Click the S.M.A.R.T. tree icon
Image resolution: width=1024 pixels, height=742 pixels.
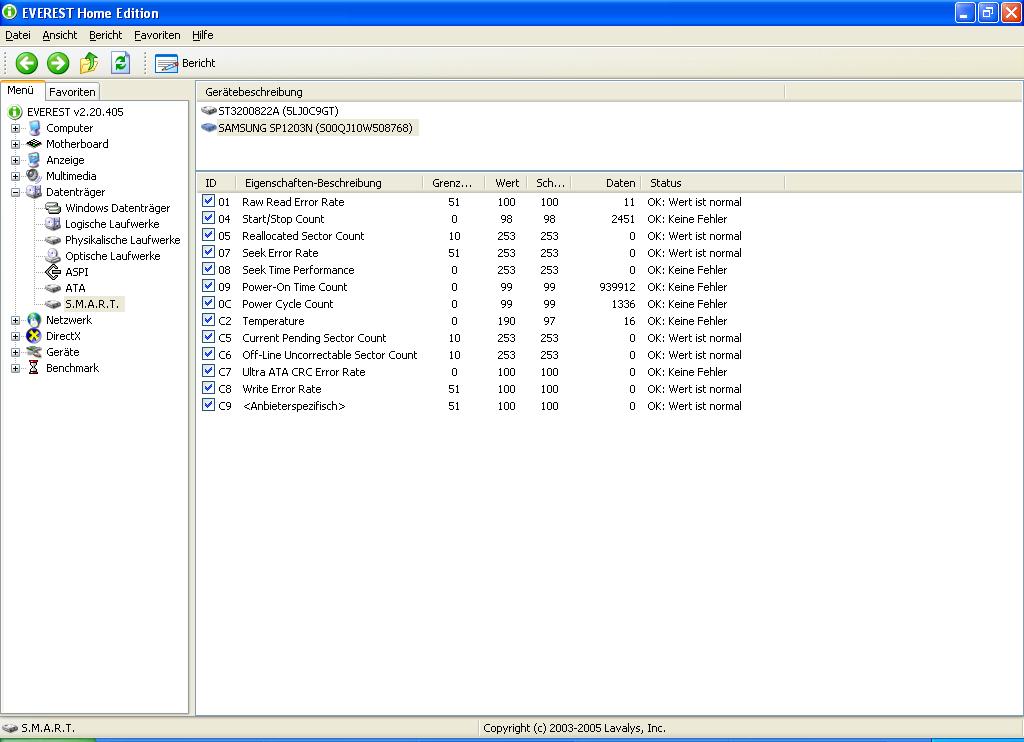(53, 304)
